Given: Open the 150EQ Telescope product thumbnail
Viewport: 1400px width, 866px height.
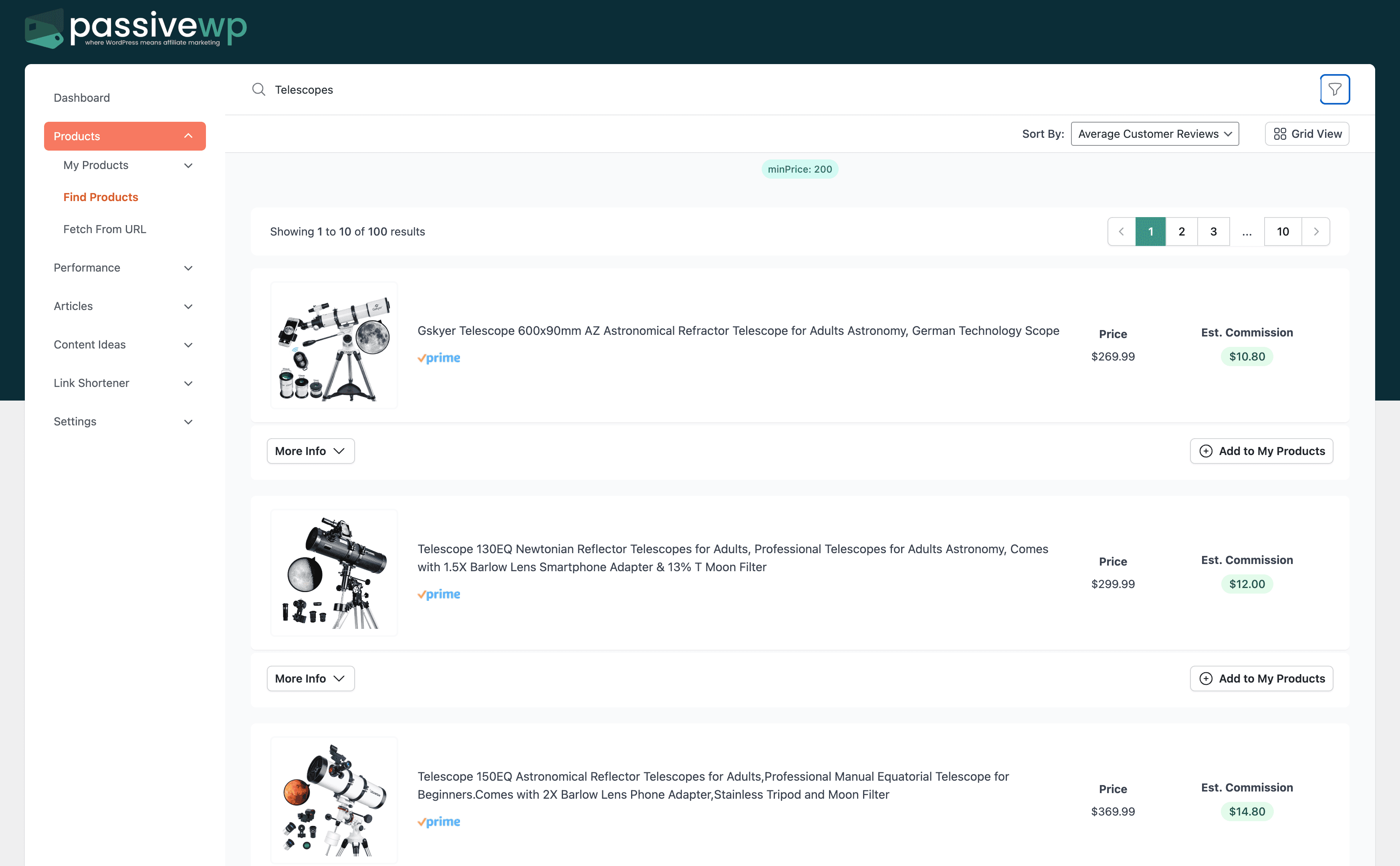Looking at the screenshot, I should click(x=334, y=800).
